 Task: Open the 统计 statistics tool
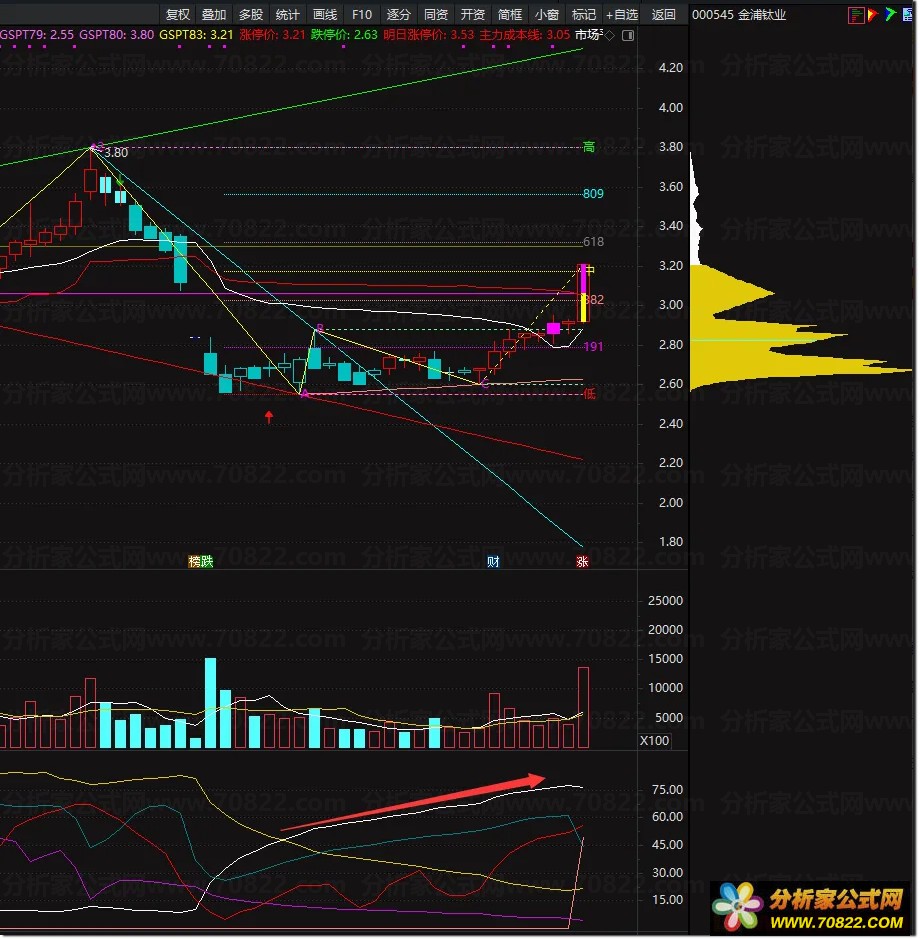point(288,14)
